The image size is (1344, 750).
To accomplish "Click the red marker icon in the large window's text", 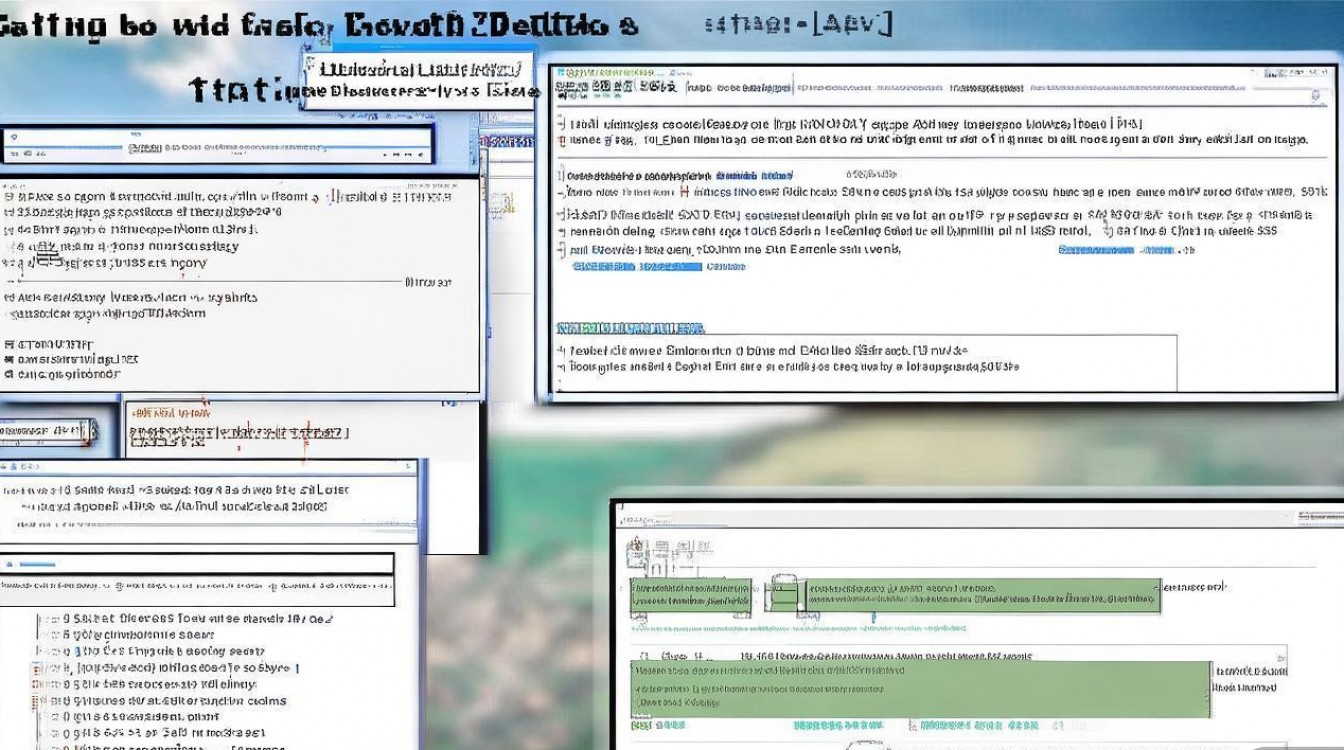I will pyautogui.click(x=685, y=190).
